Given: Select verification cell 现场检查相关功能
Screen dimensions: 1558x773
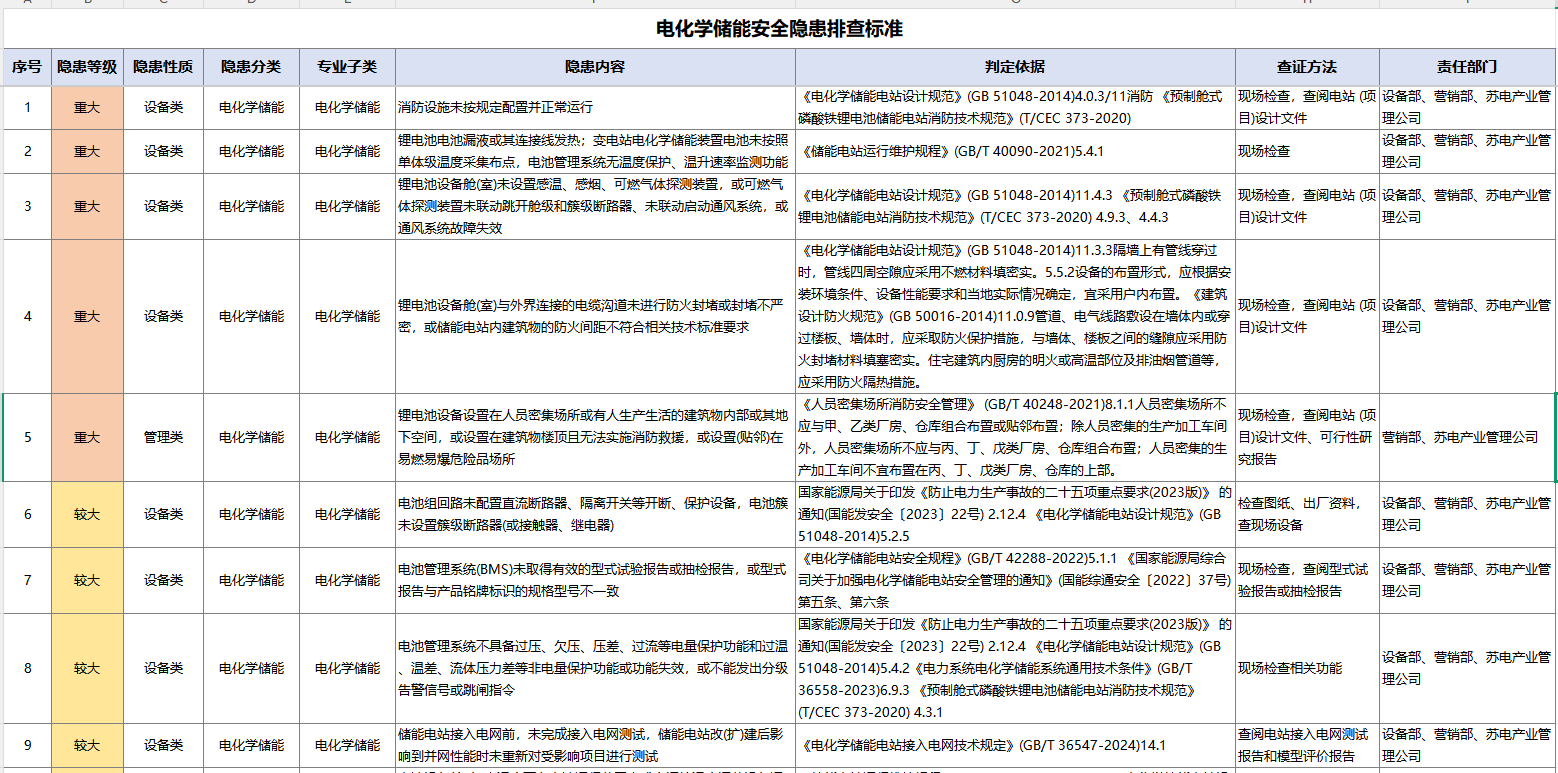Looking at the screenshot, I should click(x=1307, y=668).
